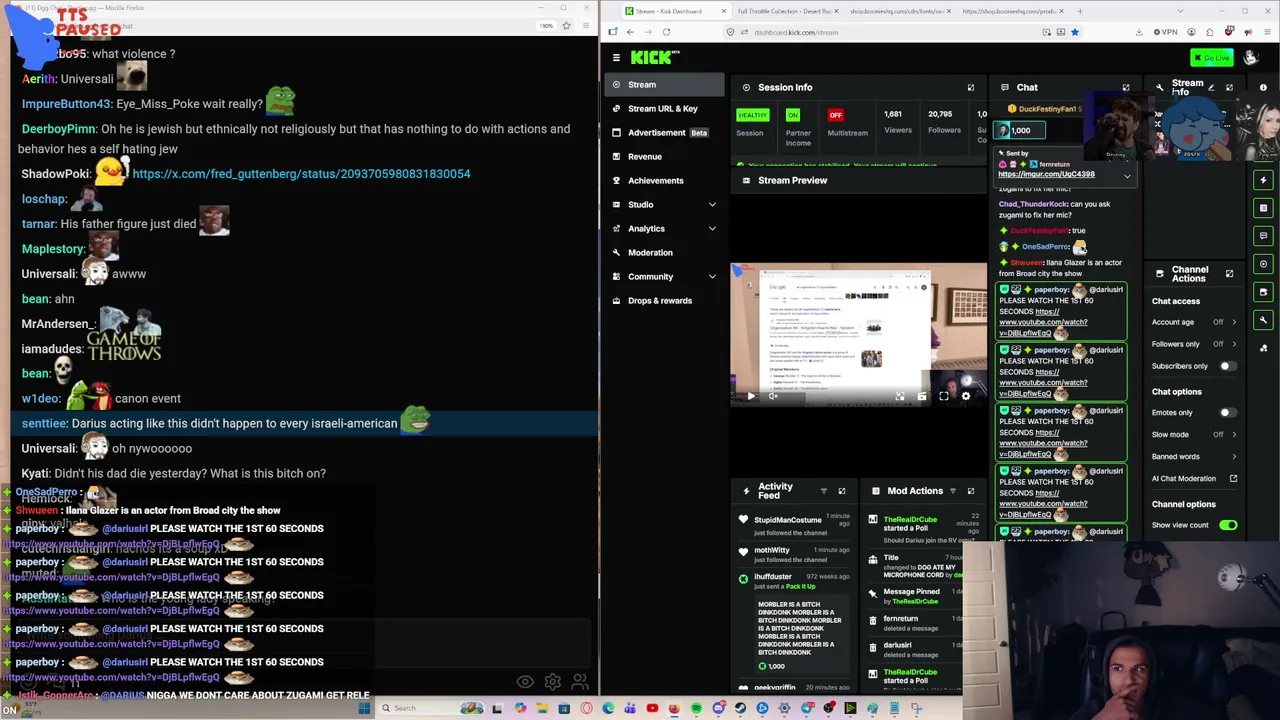Image resolution: width=1280 pixels, height=720 pixels.
Task: Expand the Community submenu chevron
Action: tap(712, 277)
